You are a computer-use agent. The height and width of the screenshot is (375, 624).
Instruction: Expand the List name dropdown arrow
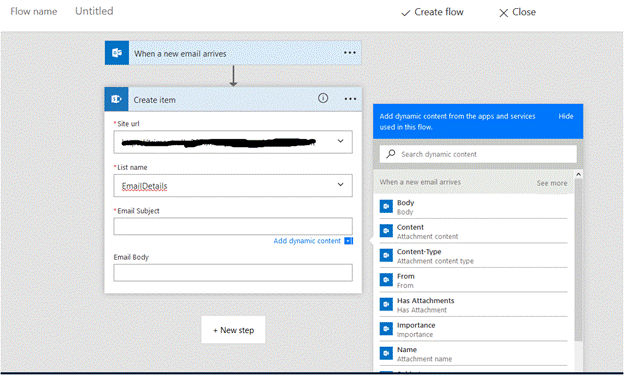pyautogui.click(x=340, y=184)
